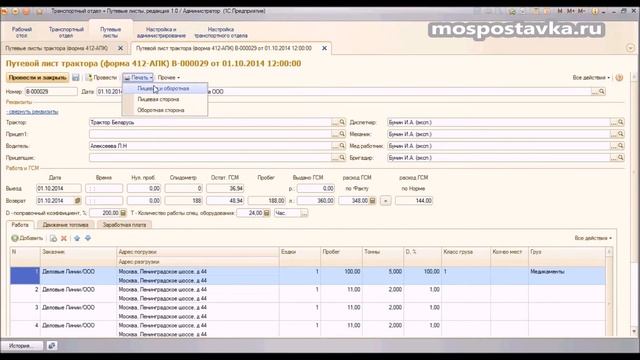Close the Путевой лист B-000029 document tab
This screenshot has width=640, height=360.
324,48
